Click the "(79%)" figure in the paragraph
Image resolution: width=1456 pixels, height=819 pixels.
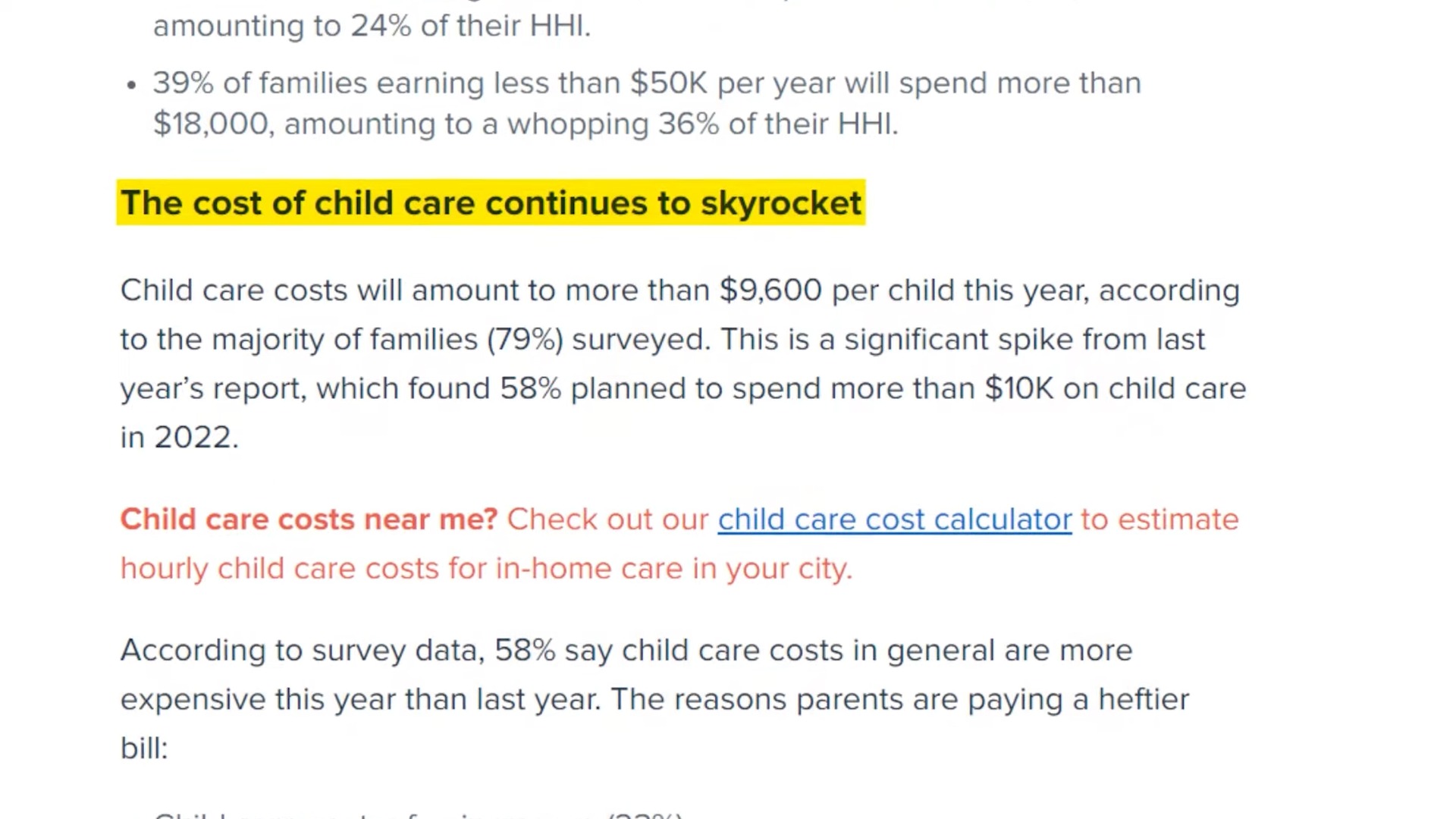click(525, 340)
